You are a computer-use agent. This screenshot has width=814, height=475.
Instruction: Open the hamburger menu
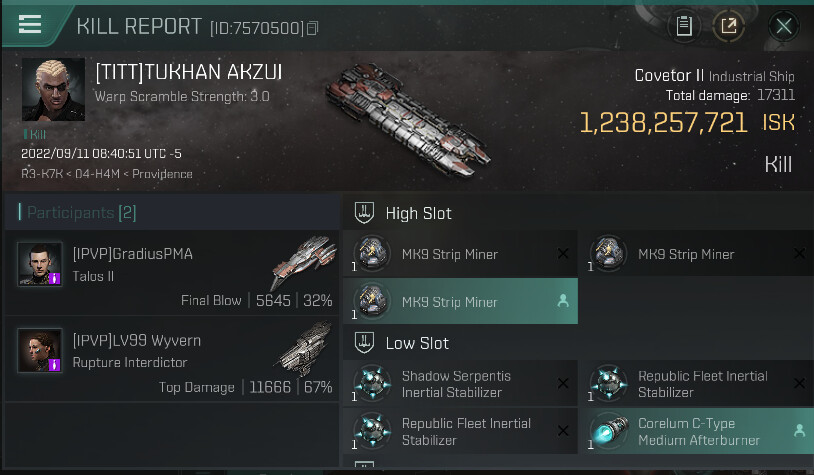pyautogui.click(x=30, y=24)
